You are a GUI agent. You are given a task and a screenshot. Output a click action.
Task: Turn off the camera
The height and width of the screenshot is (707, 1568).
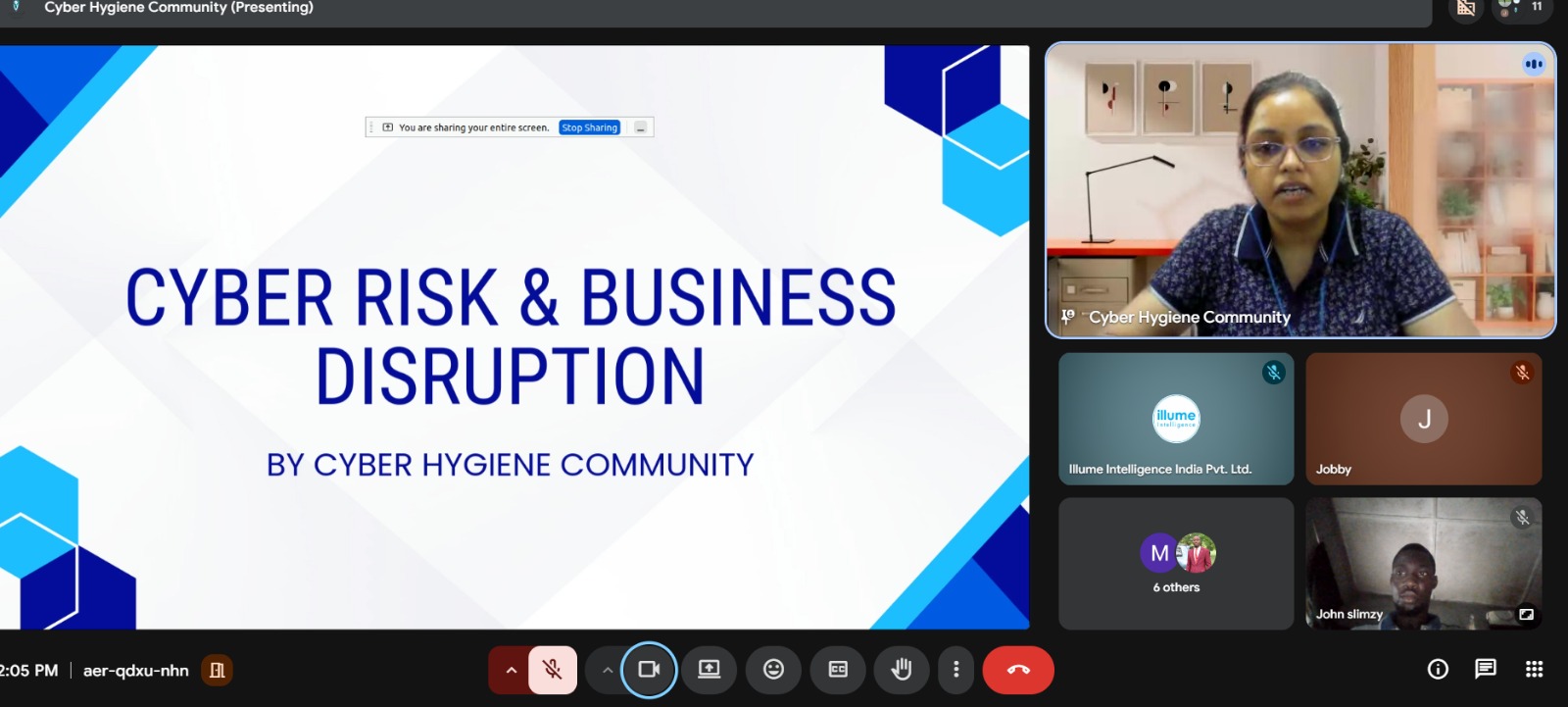649,670
